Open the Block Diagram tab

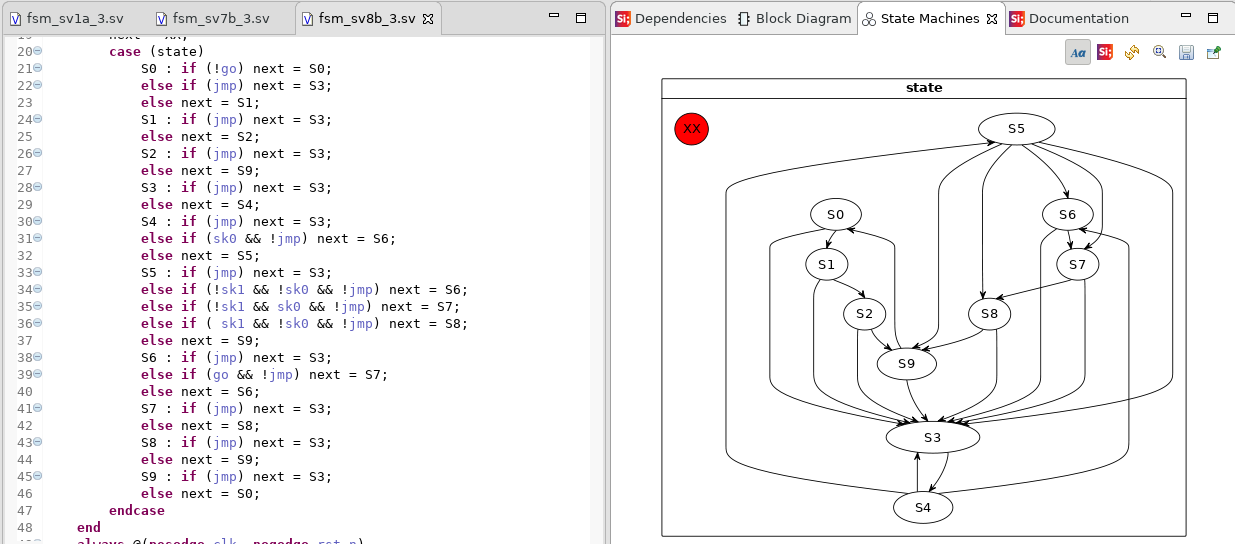point(794,18)
